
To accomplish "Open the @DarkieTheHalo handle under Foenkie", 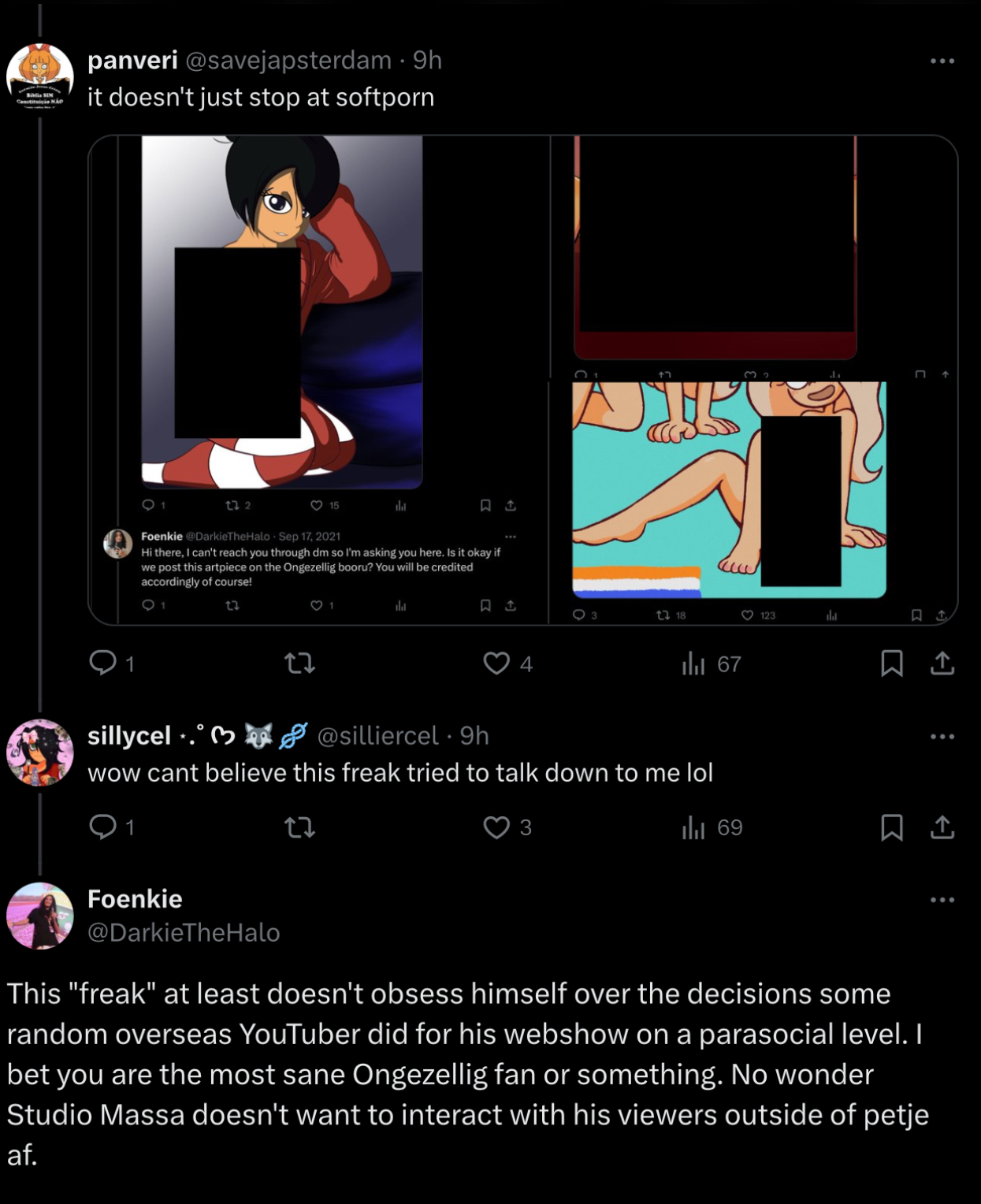I will click(x=184, y=933).
